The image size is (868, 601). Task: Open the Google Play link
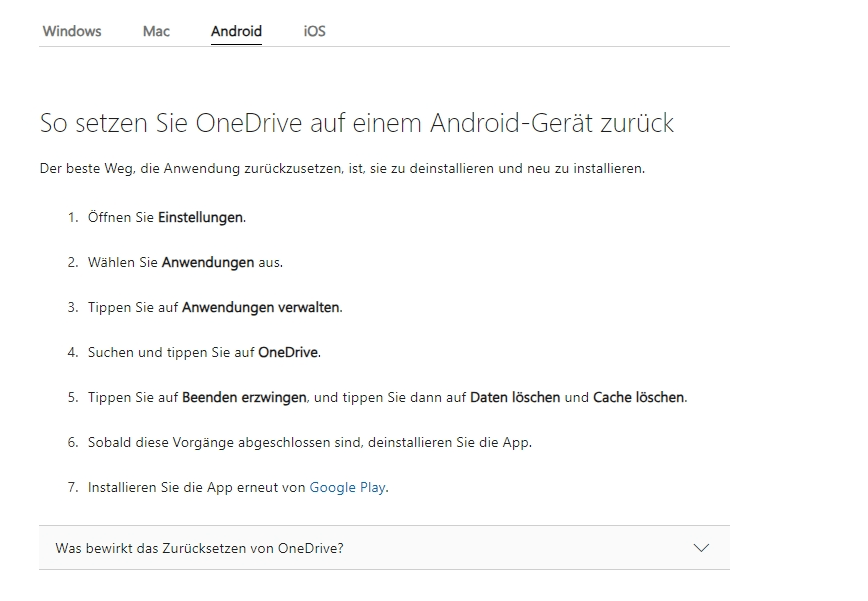347,488
